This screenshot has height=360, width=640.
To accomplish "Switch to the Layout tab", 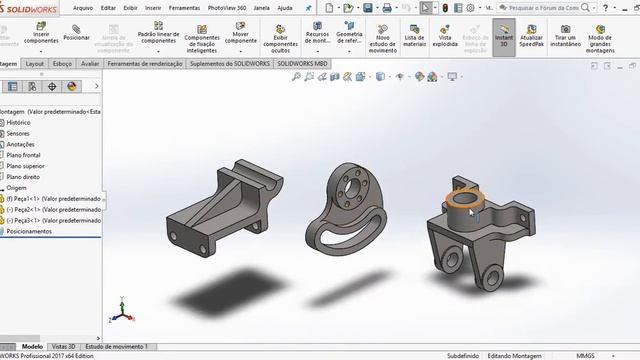I will 34,64.
